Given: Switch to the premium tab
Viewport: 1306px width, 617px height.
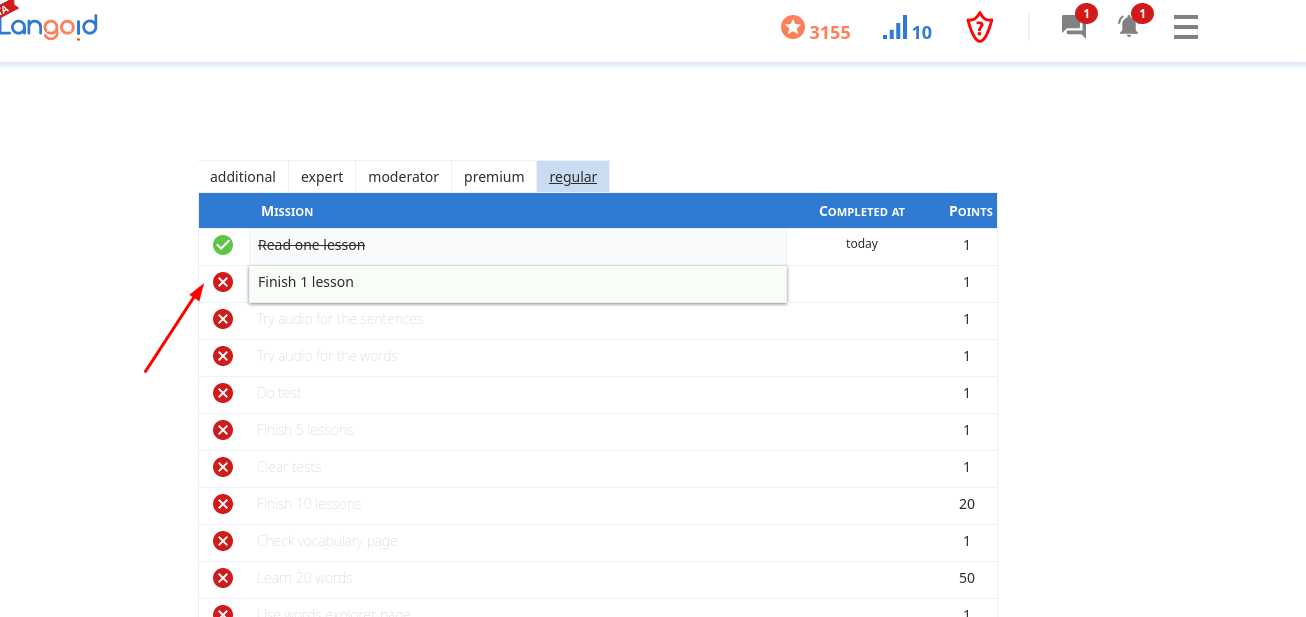Looking at the screenshot, I should tap(494, 177).
